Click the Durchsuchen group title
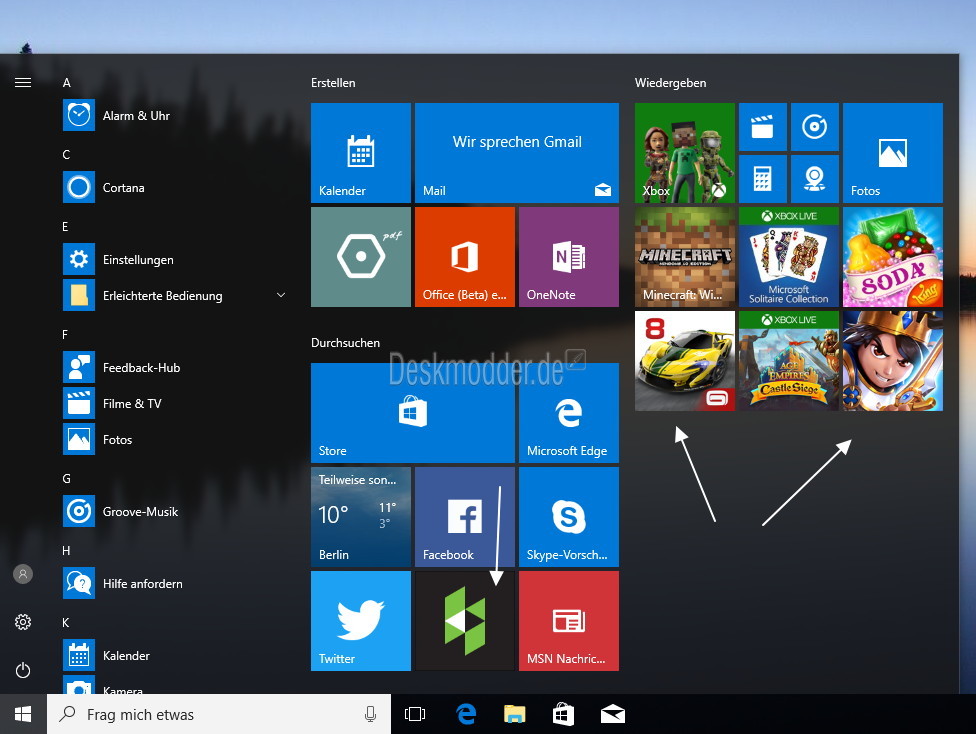 pyautogui.click(x=345, y=342)
